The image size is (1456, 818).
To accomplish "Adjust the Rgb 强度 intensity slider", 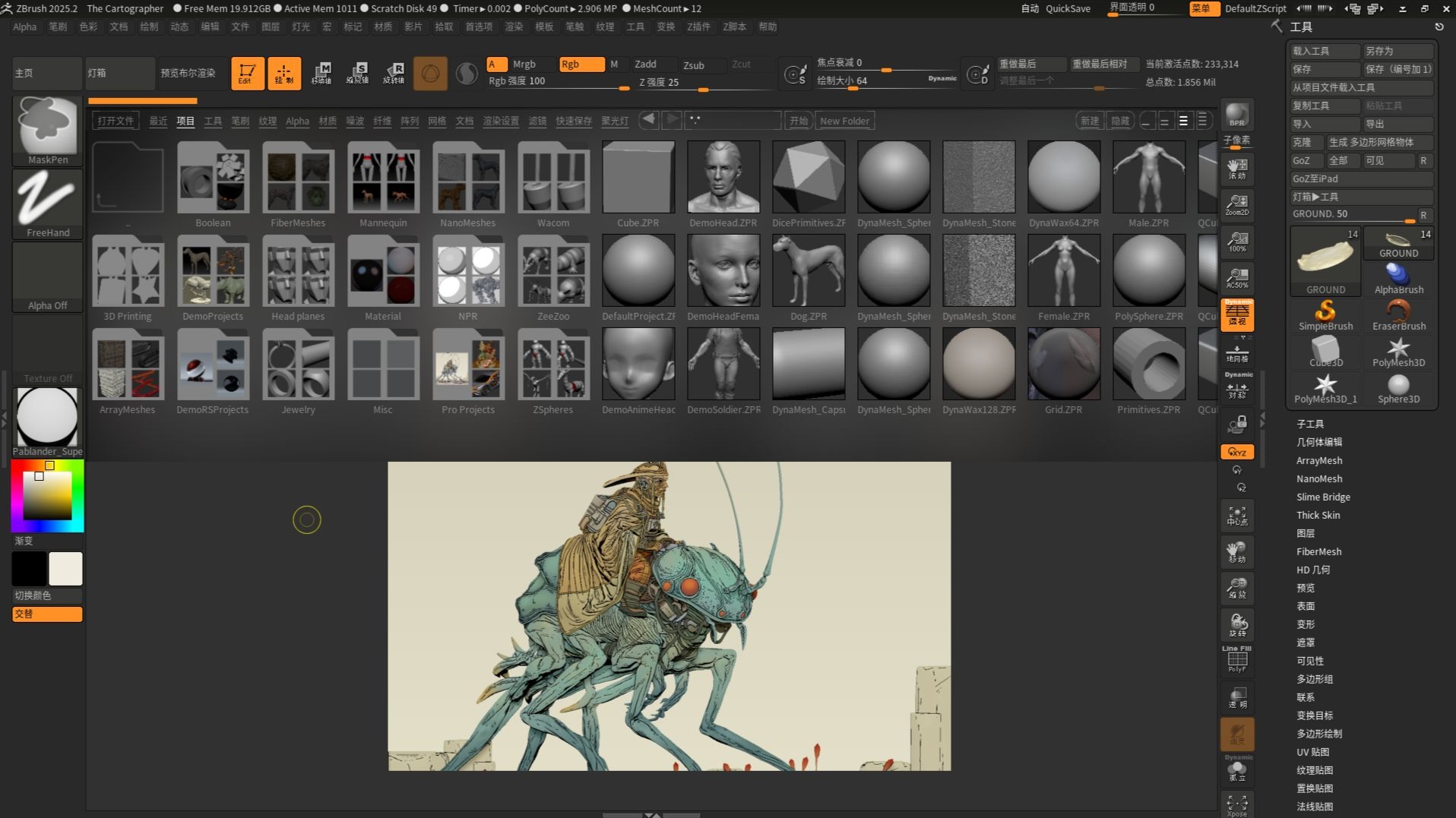I will pyautogui.click(x=559, y=82).
